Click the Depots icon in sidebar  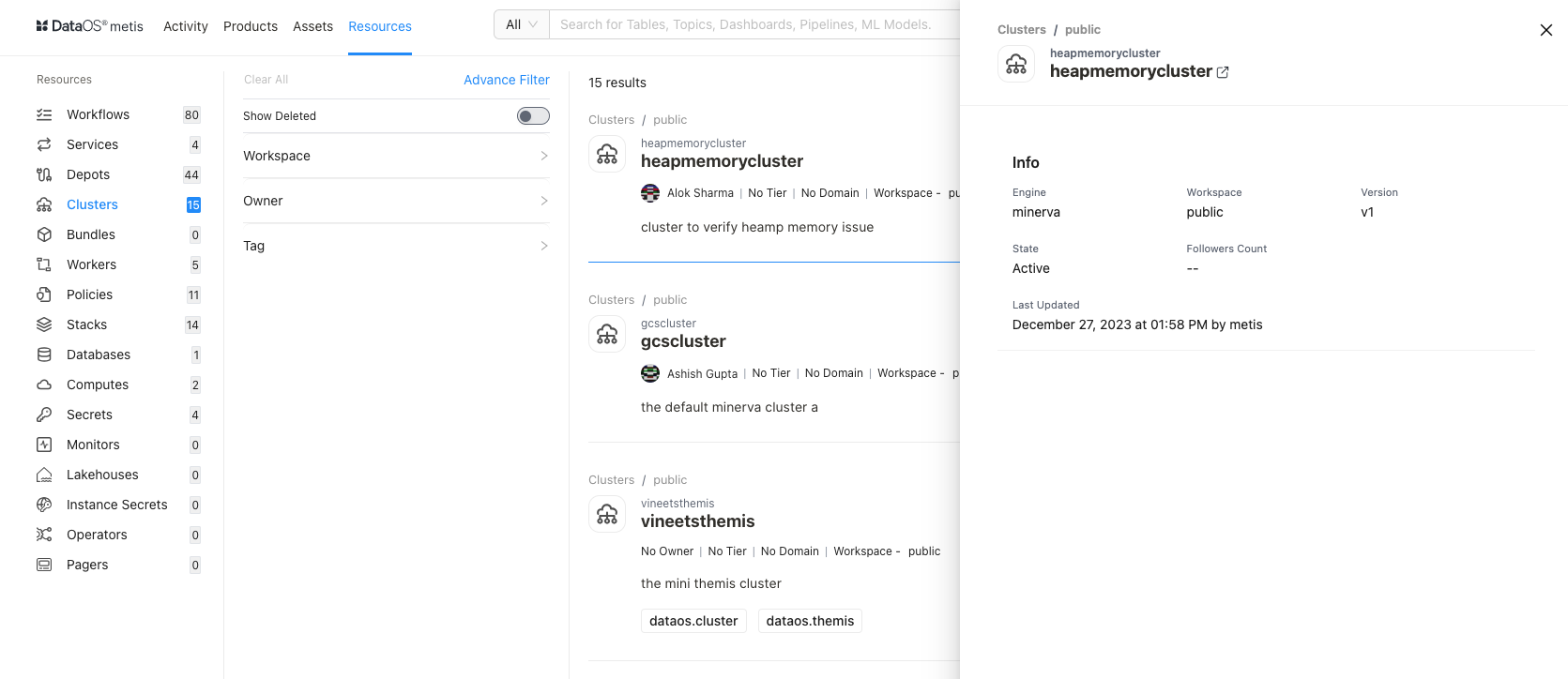coord(44,174)
